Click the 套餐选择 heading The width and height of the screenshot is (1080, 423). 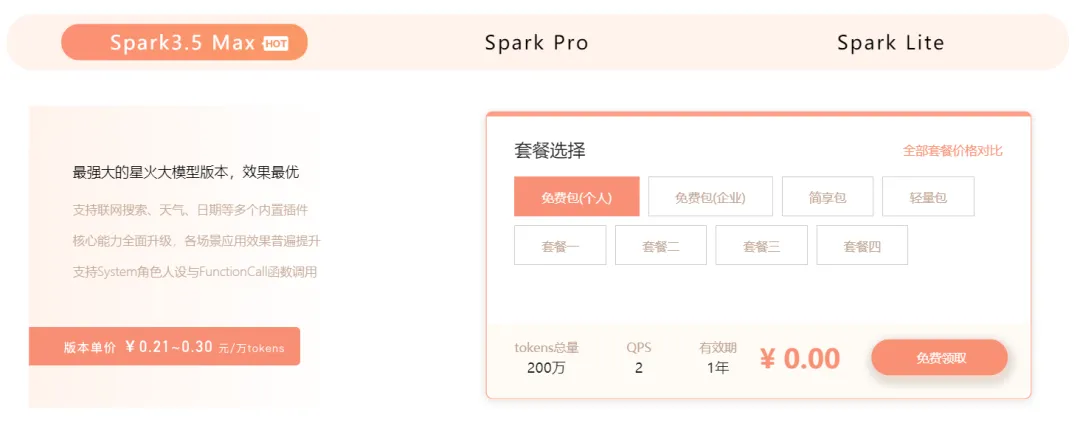tap(549, 151)
